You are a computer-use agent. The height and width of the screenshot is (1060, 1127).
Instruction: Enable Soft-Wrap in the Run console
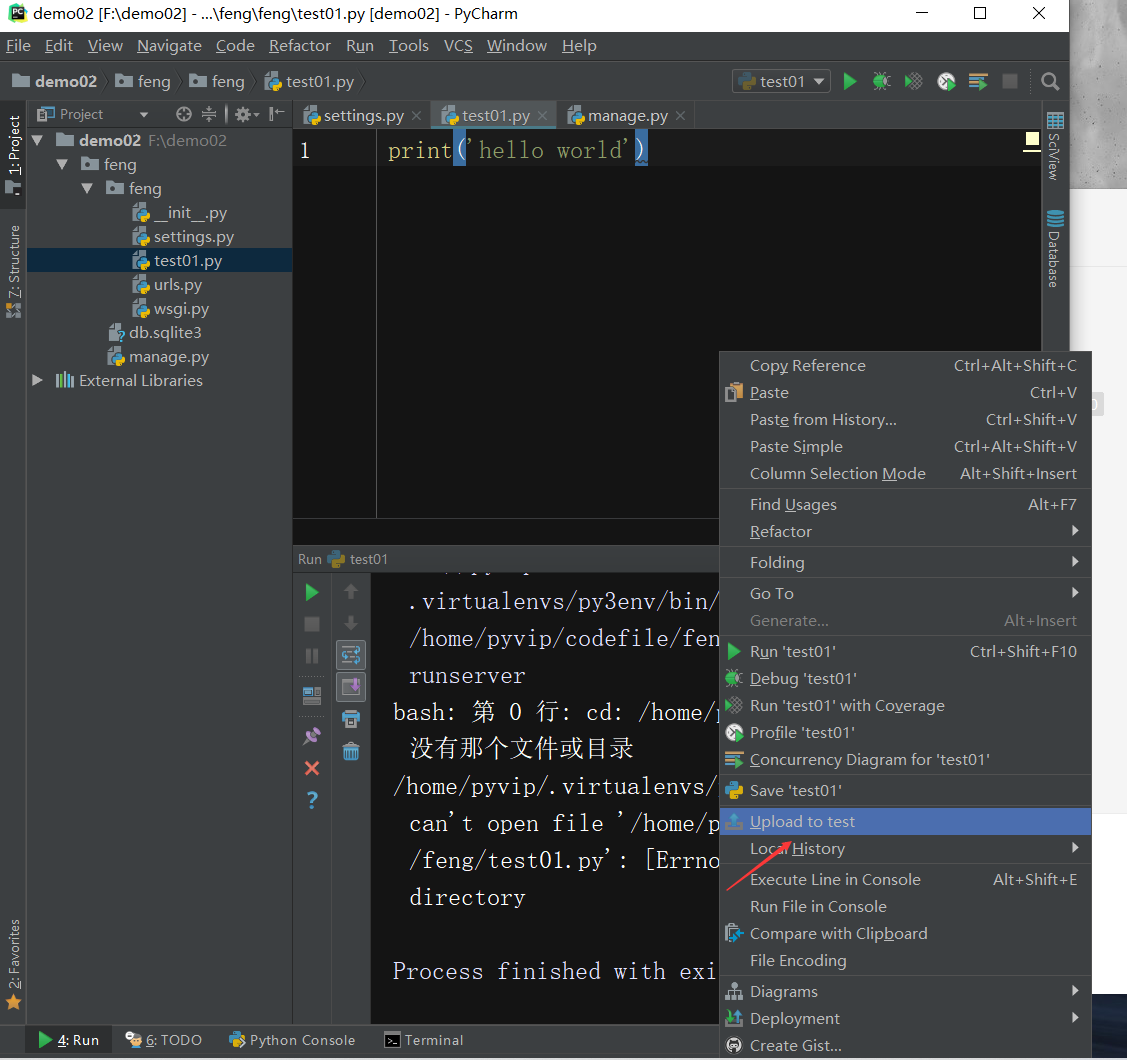click(350, 655)
